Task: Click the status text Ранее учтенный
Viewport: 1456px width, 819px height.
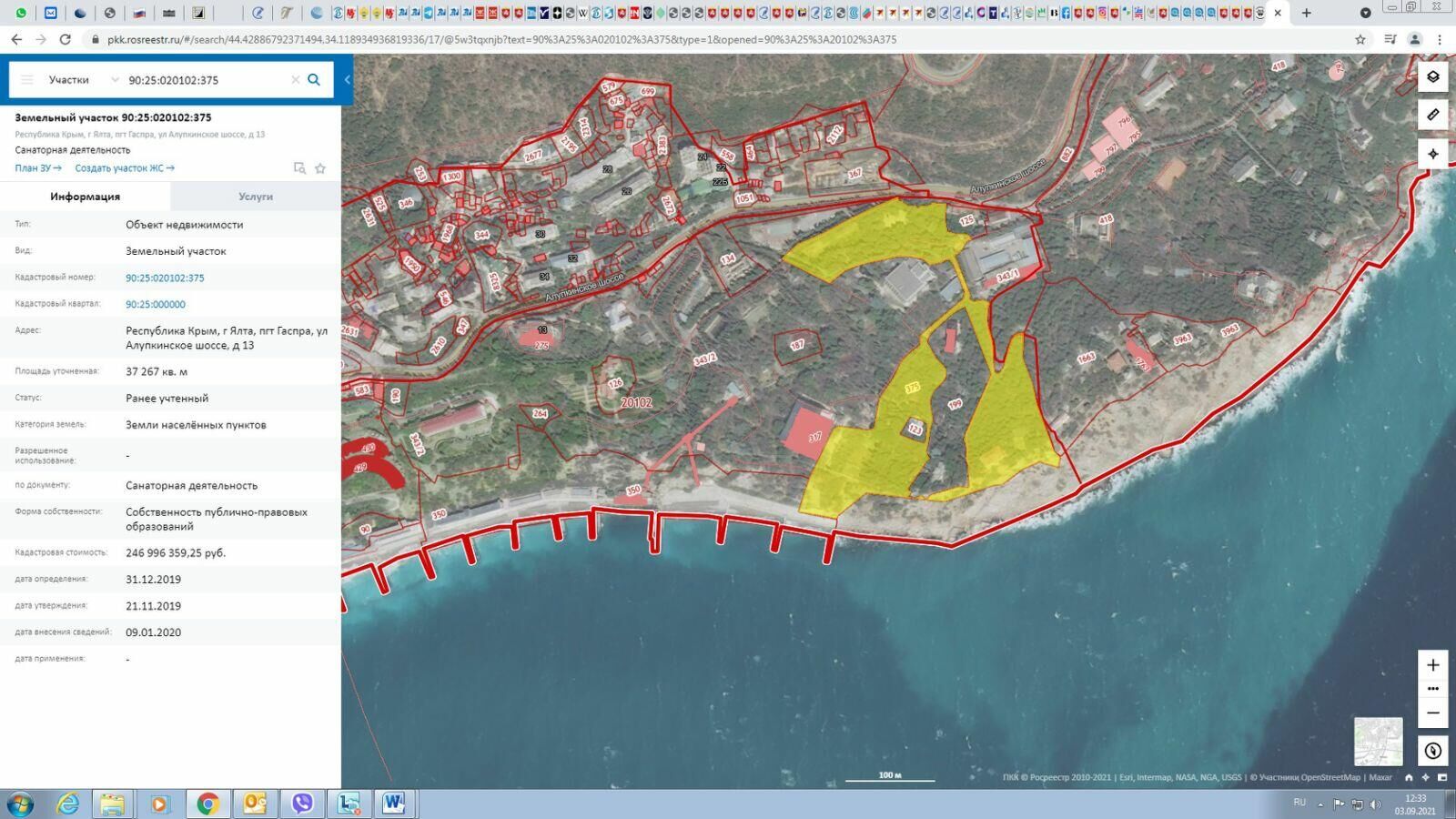Action: coord(167,398)
